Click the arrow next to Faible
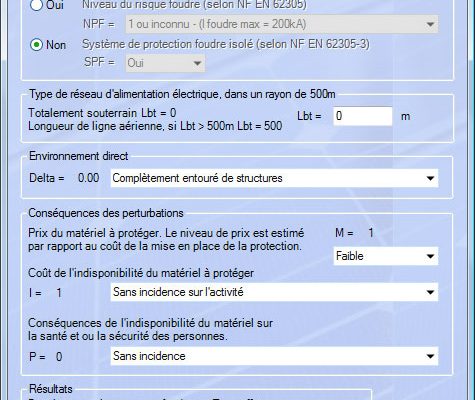475x400 pixels. (x=430, y=256)
